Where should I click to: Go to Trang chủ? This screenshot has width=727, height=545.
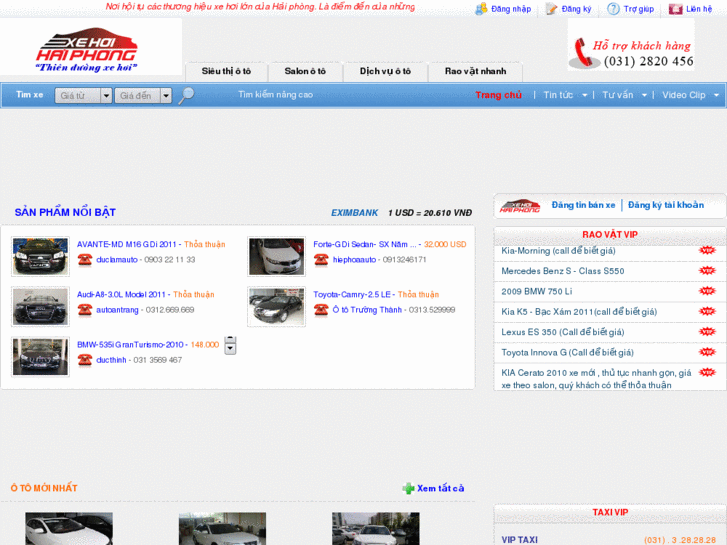(498, 95)
